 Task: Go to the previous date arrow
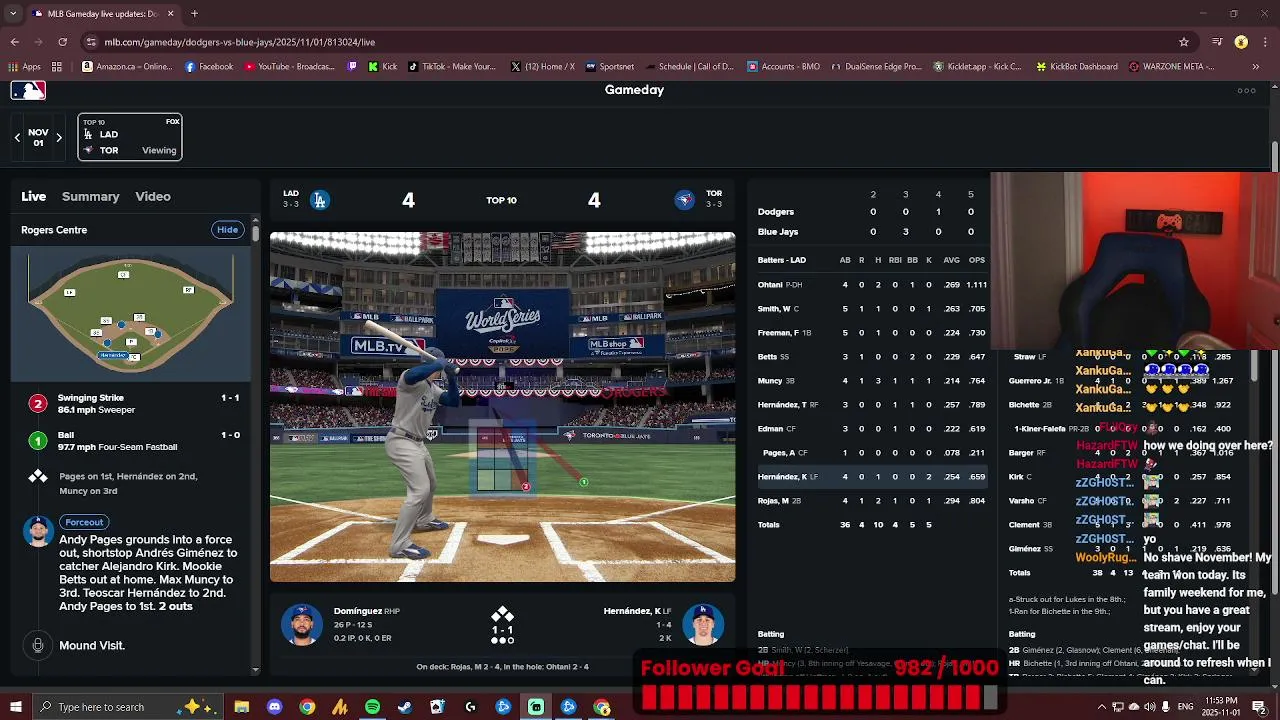point(17,138)
